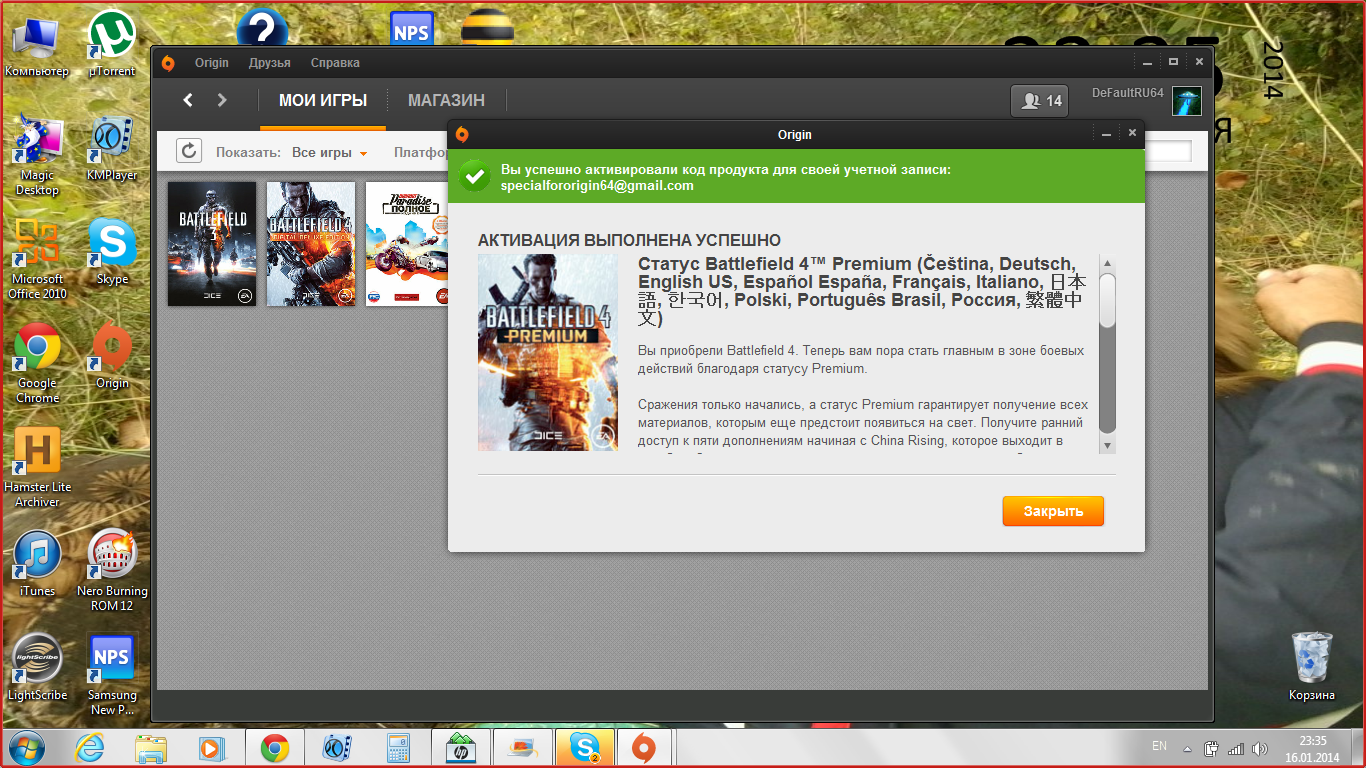Click the Battlefield 4 Premium cover image
Image resolution: width=1366 pixels, height=768 pixels.
coord(548,352)
